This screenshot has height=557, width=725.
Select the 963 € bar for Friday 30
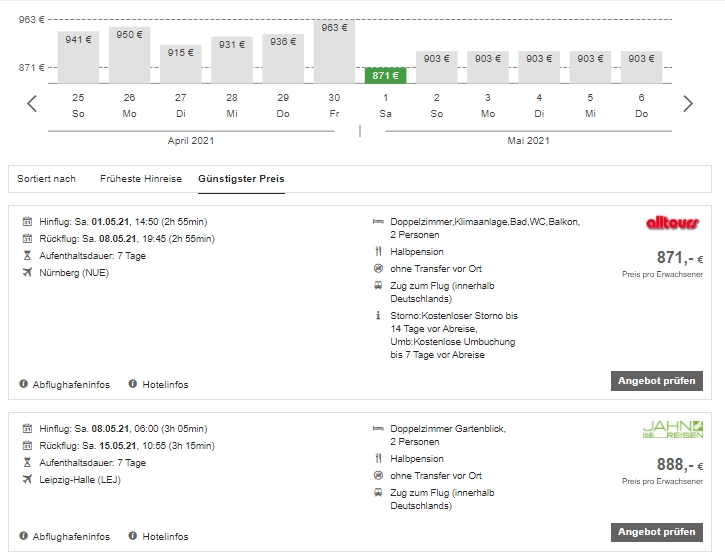(x=334, y=52)
